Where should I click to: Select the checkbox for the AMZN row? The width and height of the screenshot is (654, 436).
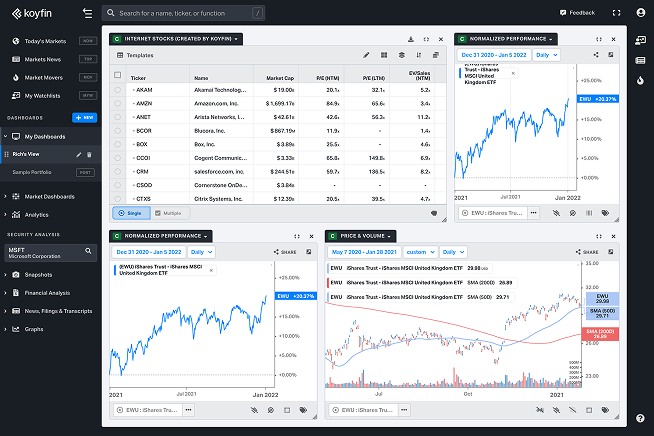pyautogui.click(x=117, y=102)
